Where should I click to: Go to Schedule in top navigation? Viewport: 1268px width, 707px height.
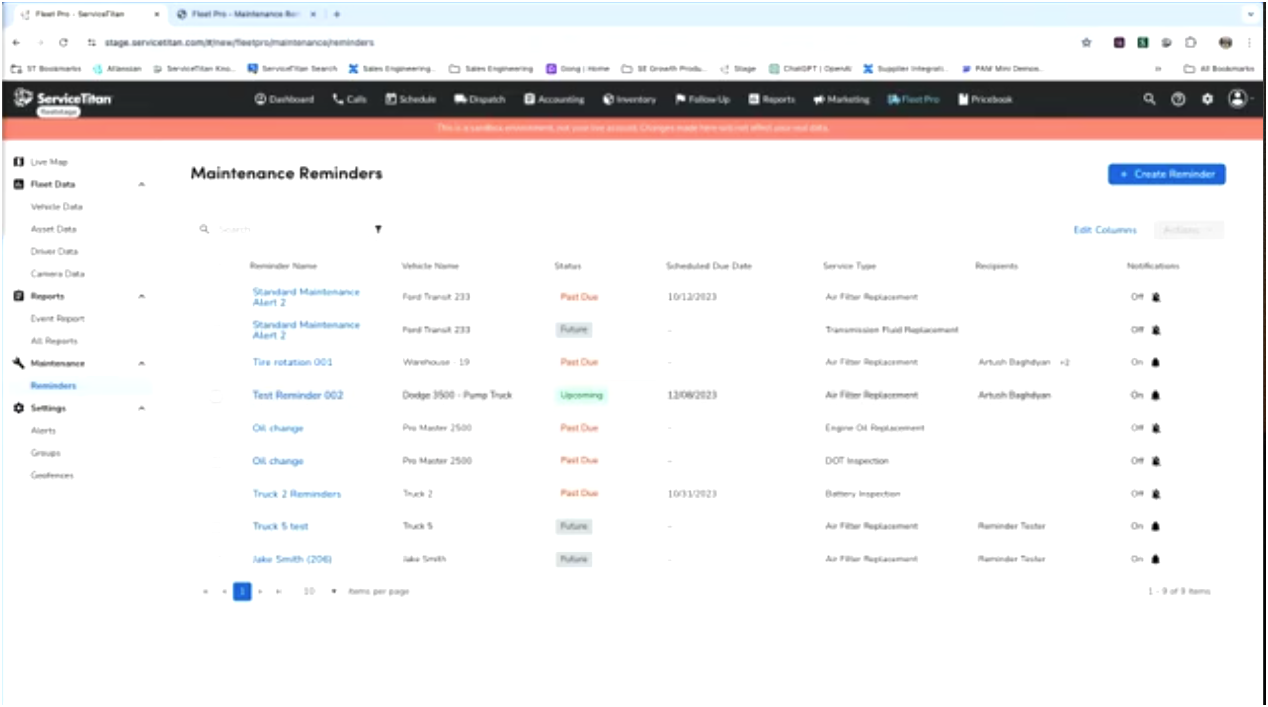pyautogui.click(x=411, y=100)
